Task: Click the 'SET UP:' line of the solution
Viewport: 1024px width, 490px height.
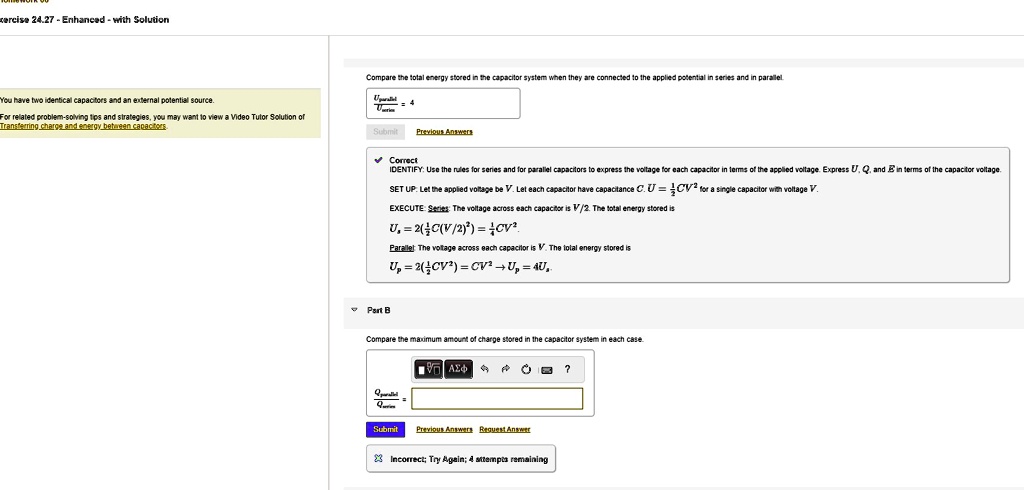Action: pos(603,189)
